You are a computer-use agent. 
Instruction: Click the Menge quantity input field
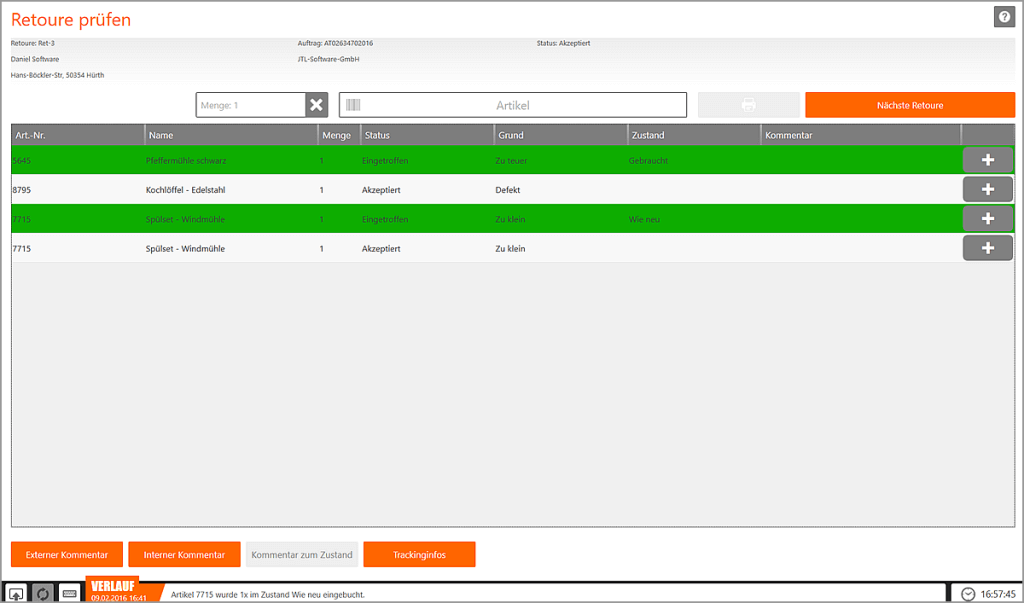250,105
